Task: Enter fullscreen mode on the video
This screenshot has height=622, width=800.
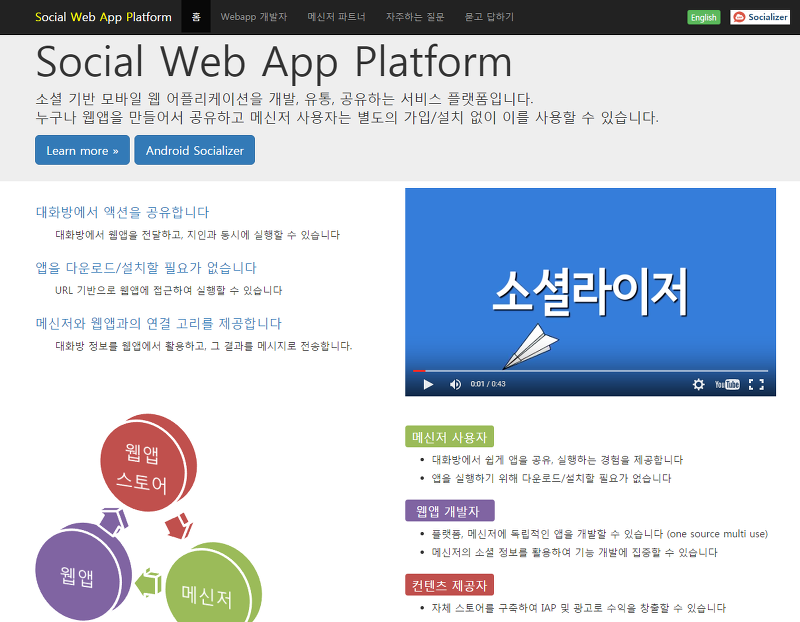Action: [756, 384]
